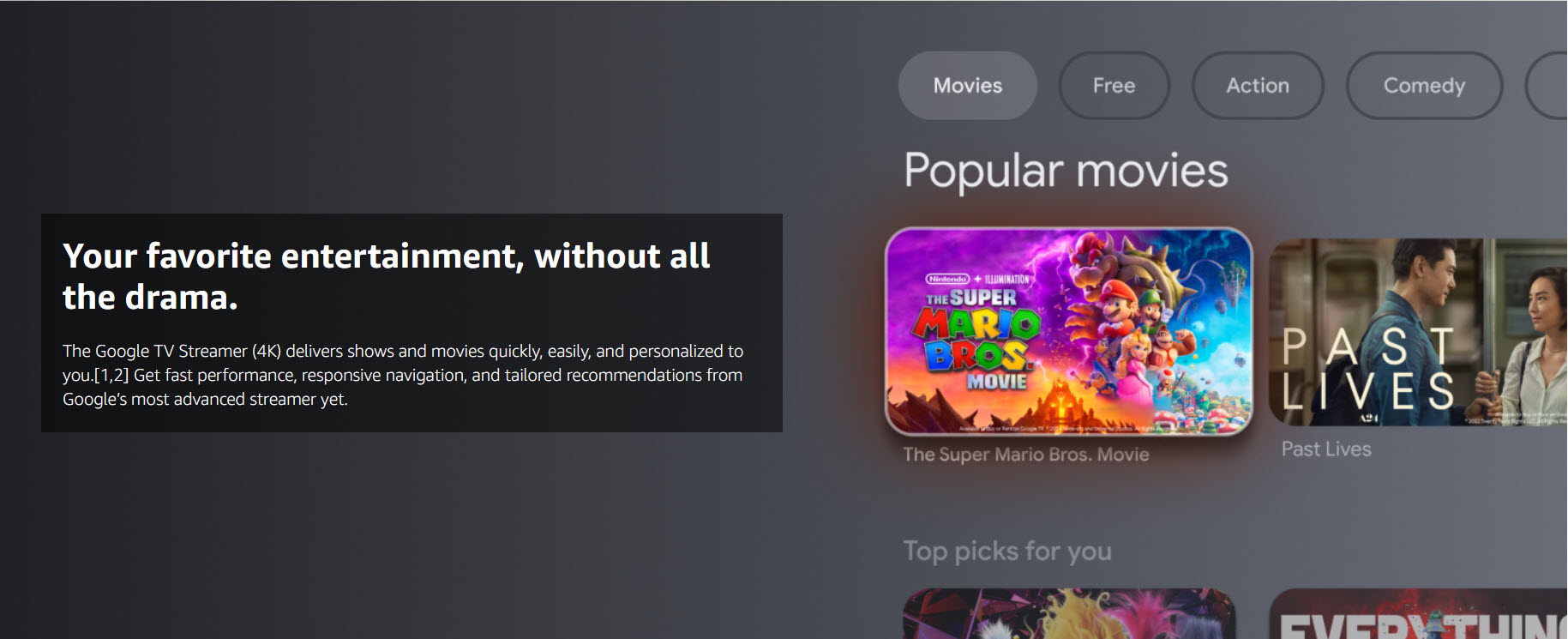Click the Nintendo logo on Mario poster
This screenshot has height=639, width=1568.
pos(947,279)
